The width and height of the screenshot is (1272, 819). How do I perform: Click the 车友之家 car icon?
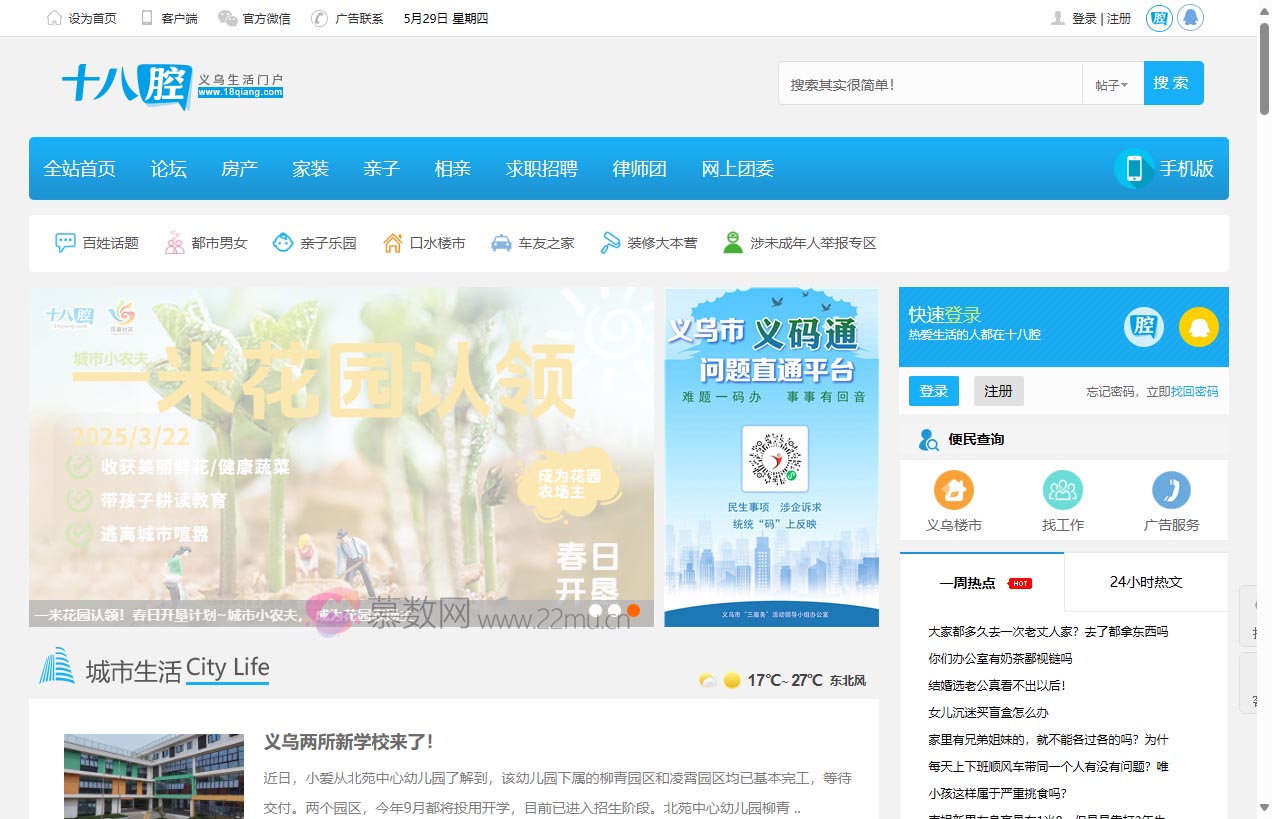click(501, 243)
